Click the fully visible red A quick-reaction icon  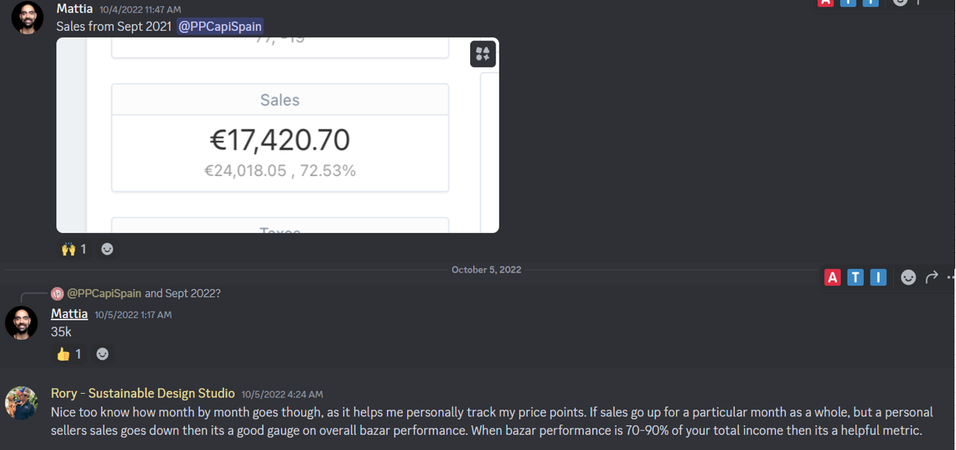(832, 277)
